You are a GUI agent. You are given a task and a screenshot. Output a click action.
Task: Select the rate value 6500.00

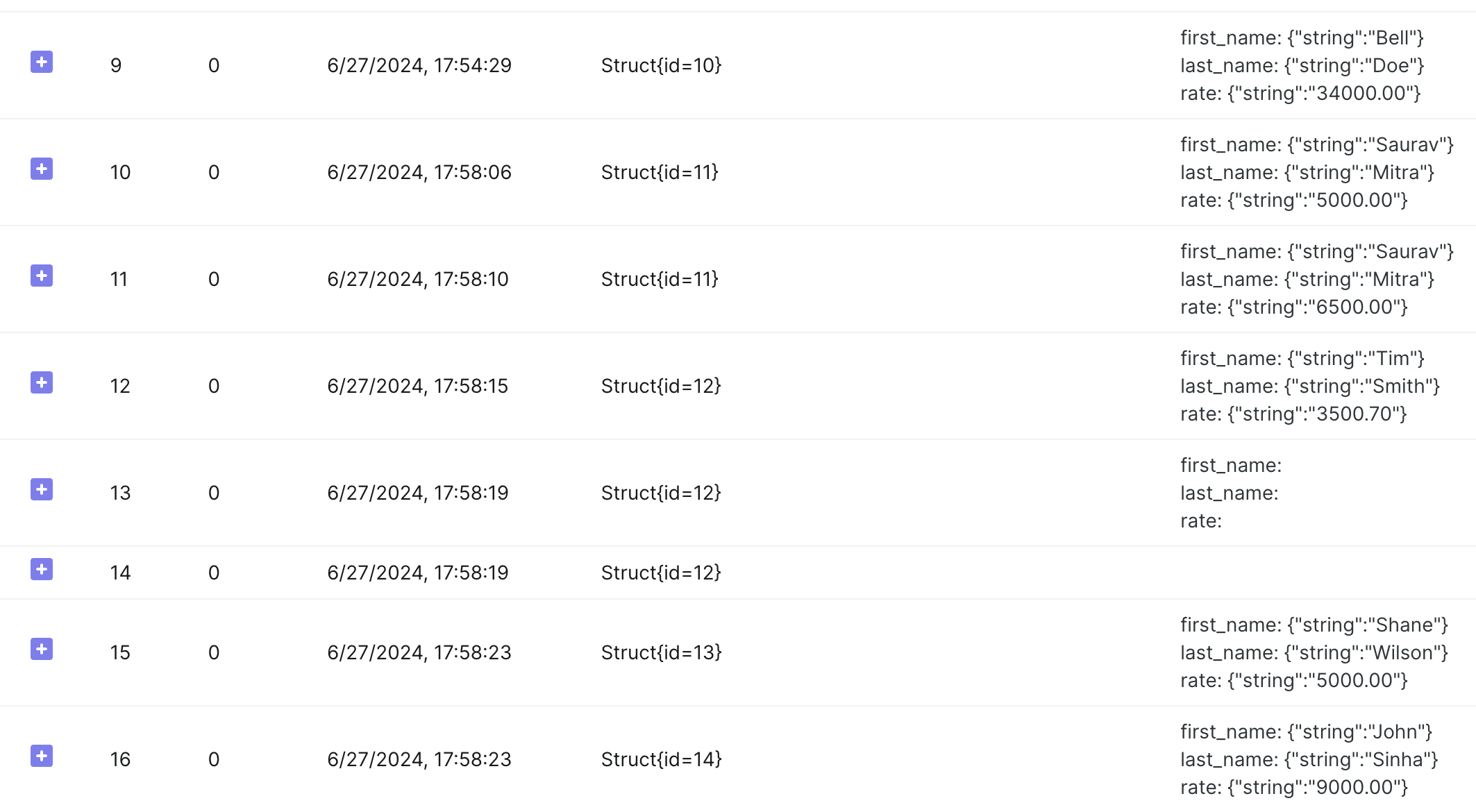click(1317, 307)
